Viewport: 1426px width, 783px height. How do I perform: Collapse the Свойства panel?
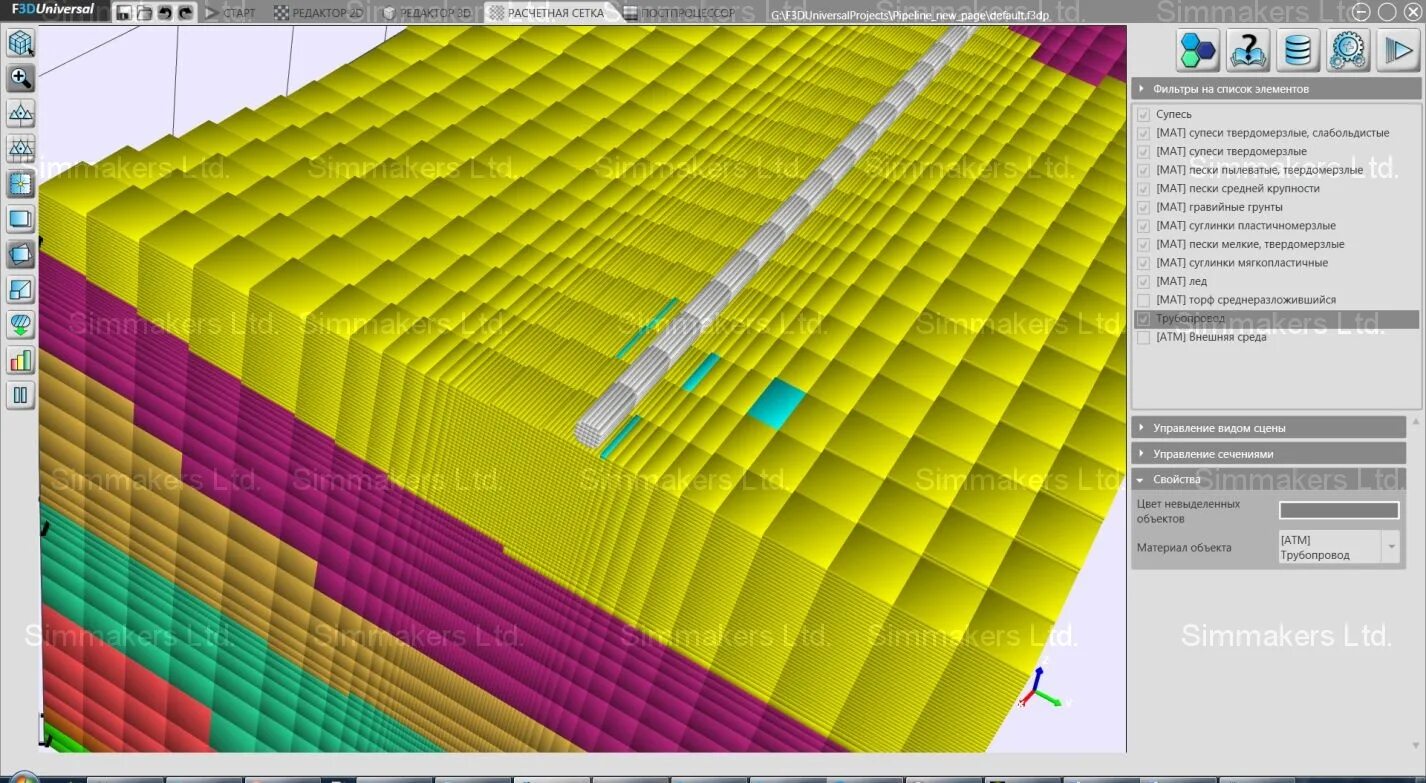(x=1269, y=480)
